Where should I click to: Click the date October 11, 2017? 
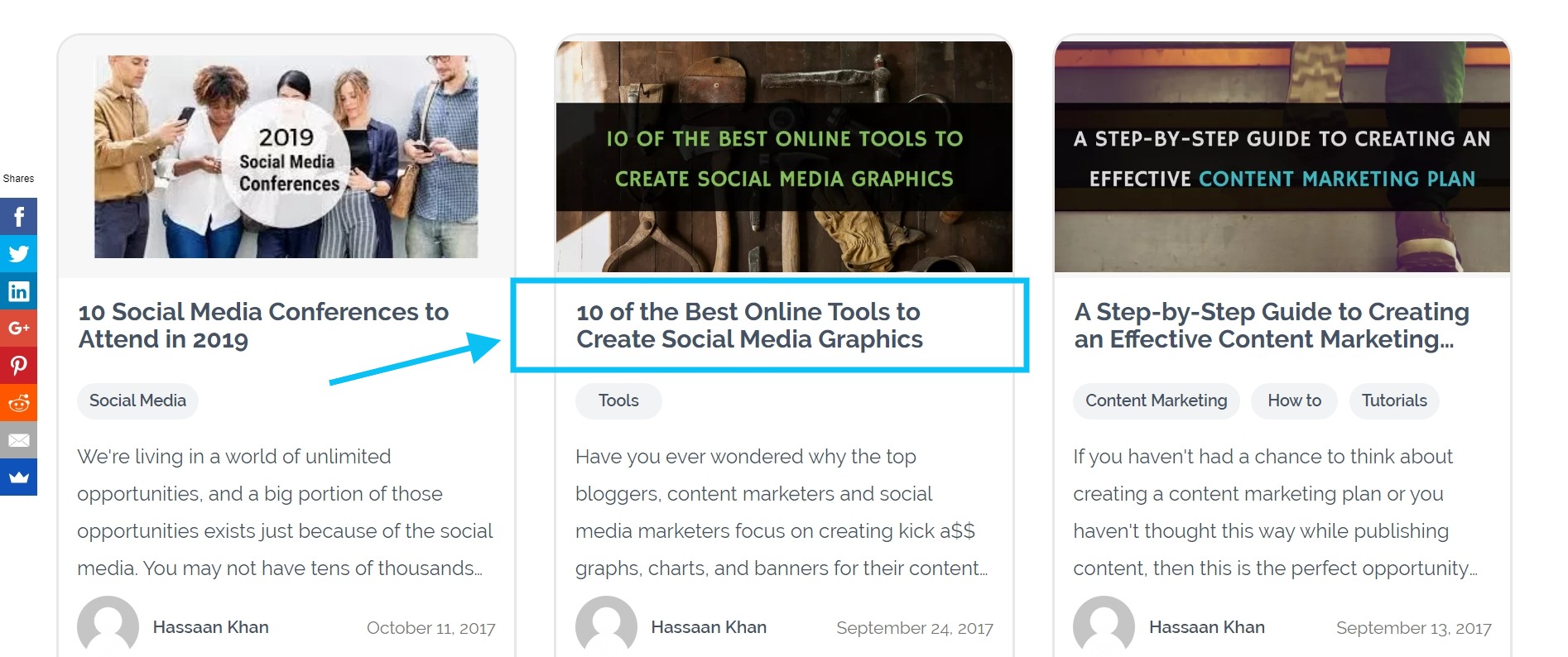pyautogui.click(x=431, y=628)
